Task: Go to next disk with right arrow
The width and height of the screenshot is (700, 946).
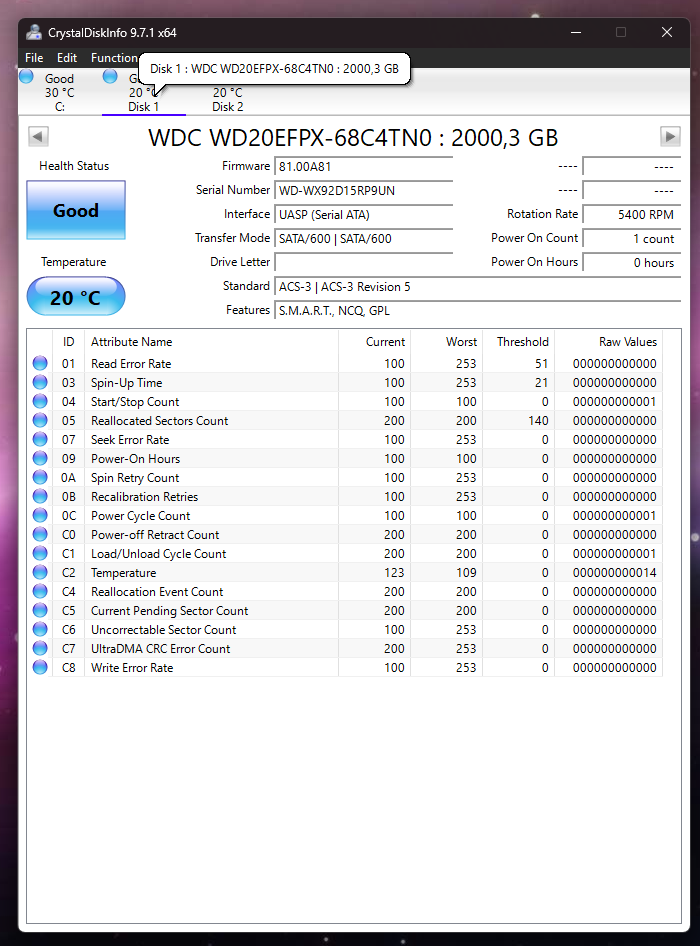Action: 670,136
